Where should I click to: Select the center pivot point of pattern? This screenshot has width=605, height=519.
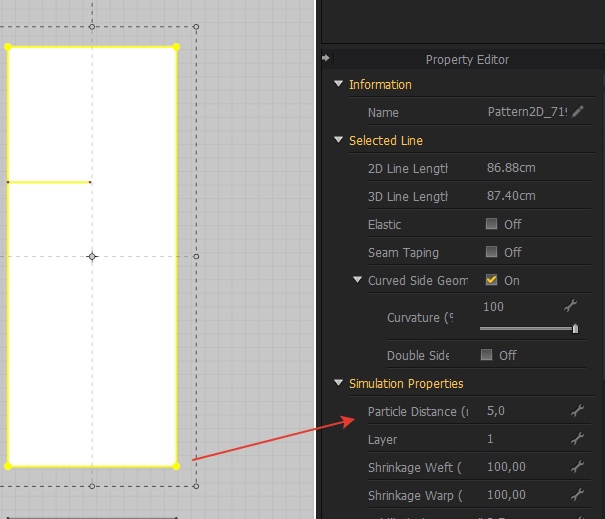coord(92,256)
